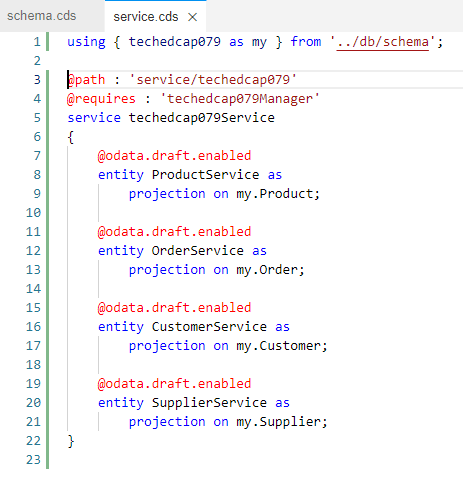This screenshot has height=482, width=463.
Task: Click line number 1 in the gutter
Action: tap(37, 42)
